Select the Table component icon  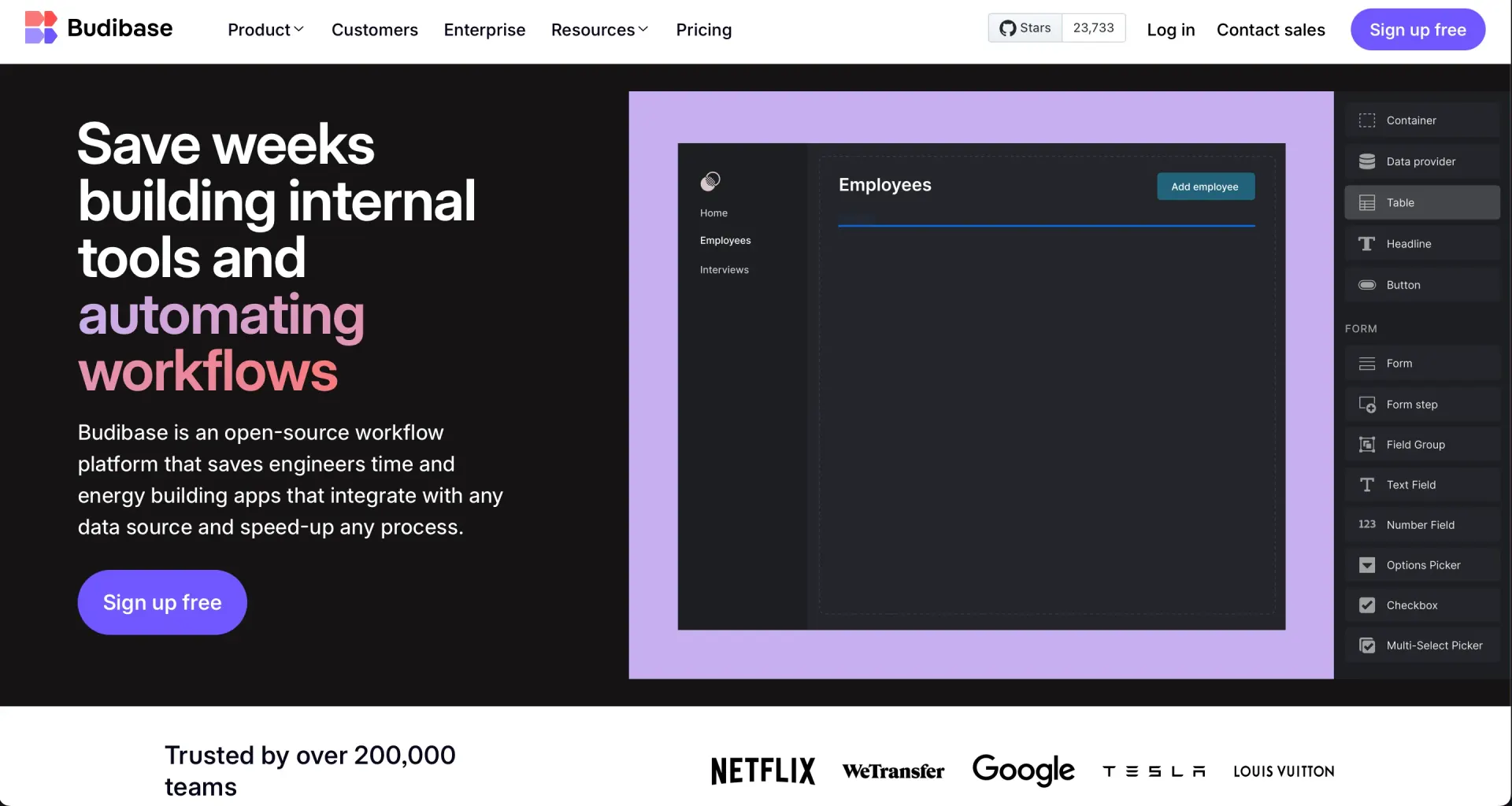[x=1367, y=203]
